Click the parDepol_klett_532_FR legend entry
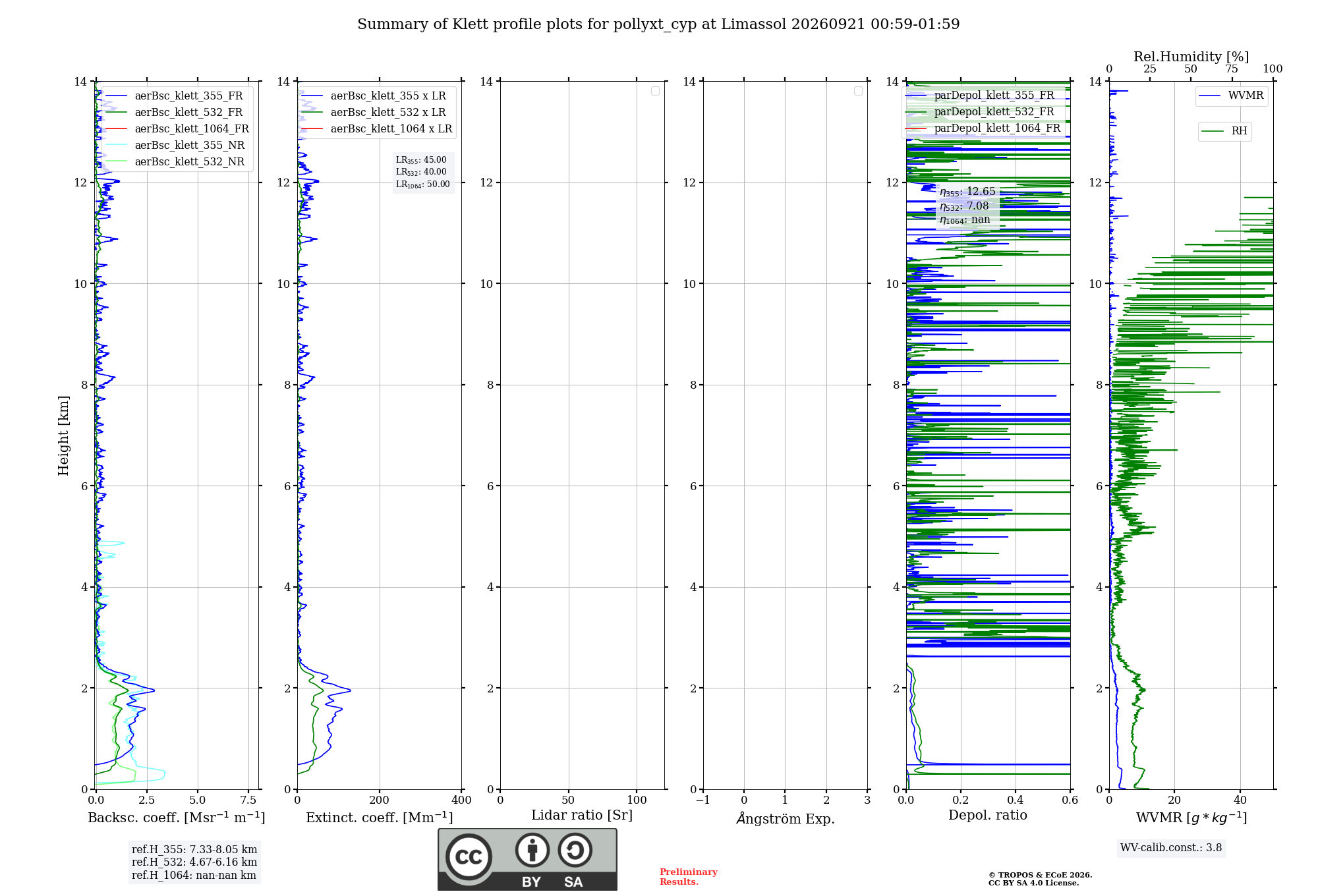Screen dimensions: 1318x896 [x=982, y=112]
